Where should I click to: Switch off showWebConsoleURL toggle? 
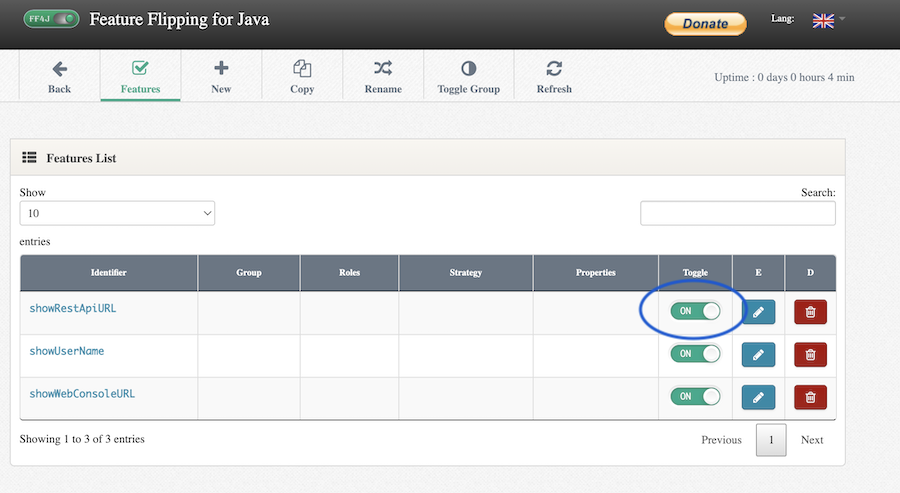tap(695, 396)
